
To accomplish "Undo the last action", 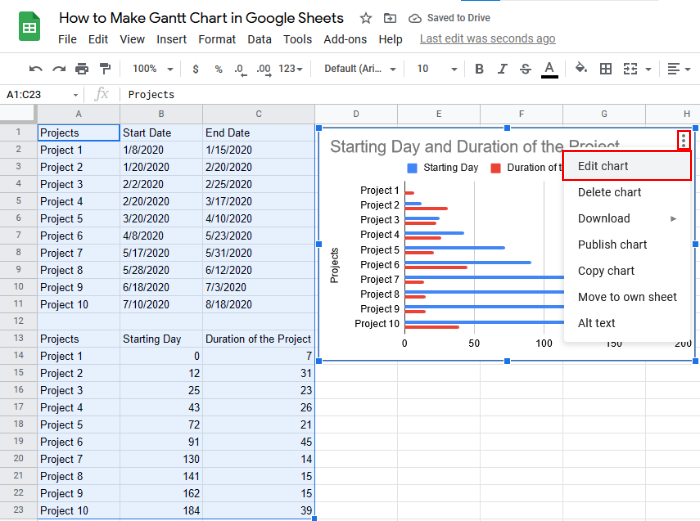I will (x=35, y=69).
